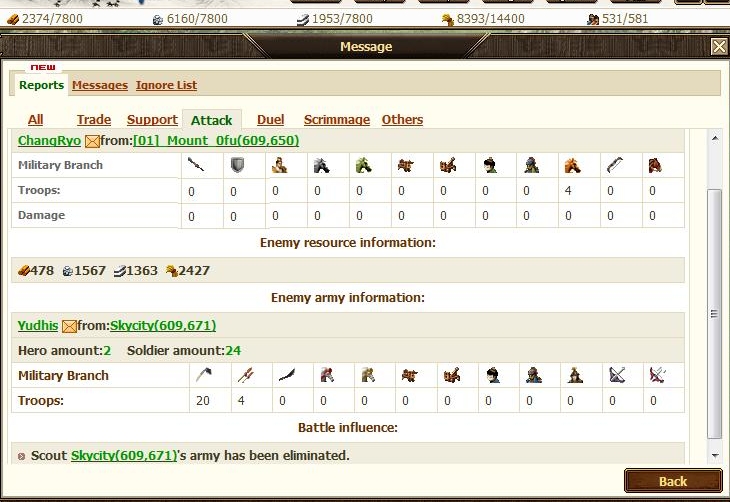Click the population icon in the top bar
The width and height of the screenshot is (730, 502).
(x=593, y=20)
